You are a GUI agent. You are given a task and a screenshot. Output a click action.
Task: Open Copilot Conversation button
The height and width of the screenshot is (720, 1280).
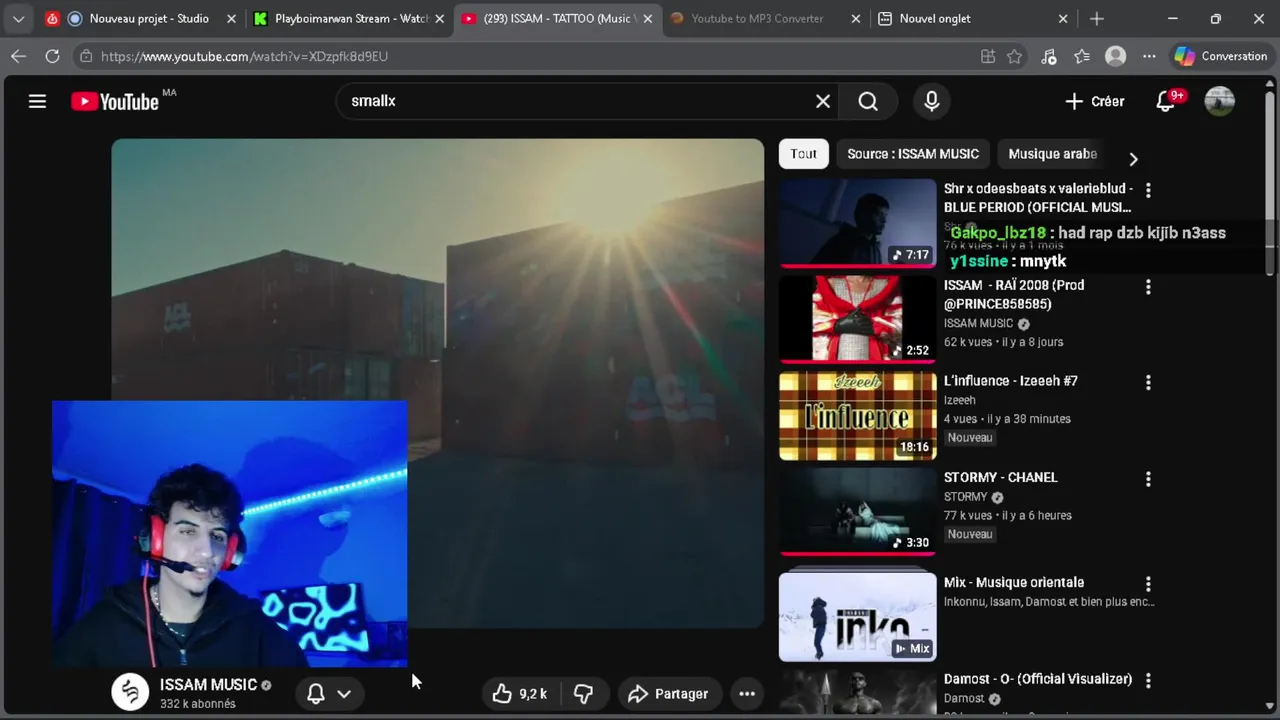pyautogui.click(x=1221, y=56)
